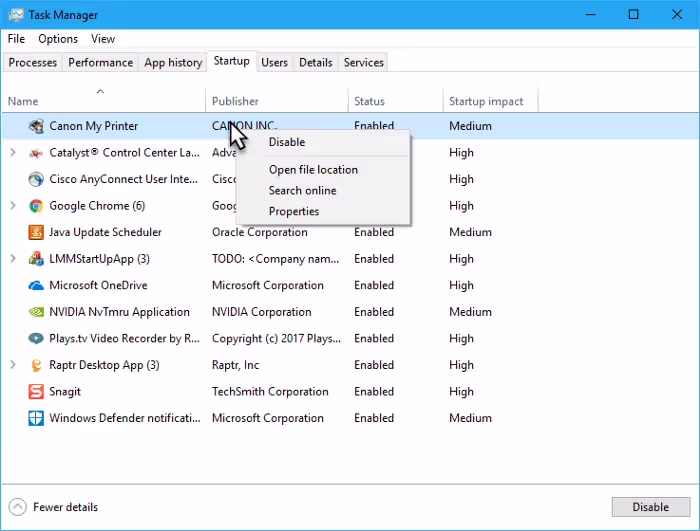Click the NVIDIA NvTmru Application icon
The width and height of the screenshot is (700, 531).
pyautogui.click(x=36, y=312)
